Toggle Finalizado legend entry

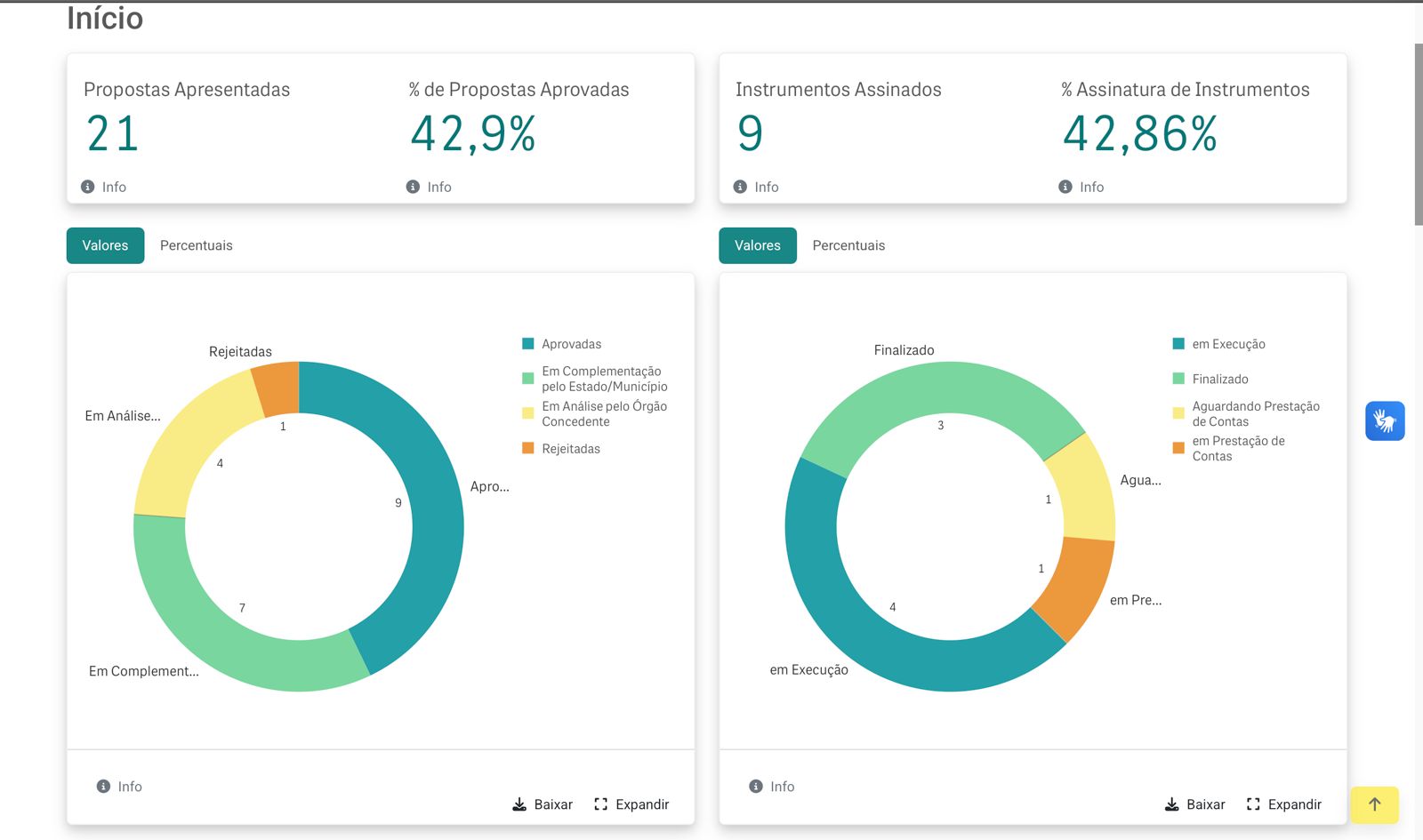click(1210, 379)
